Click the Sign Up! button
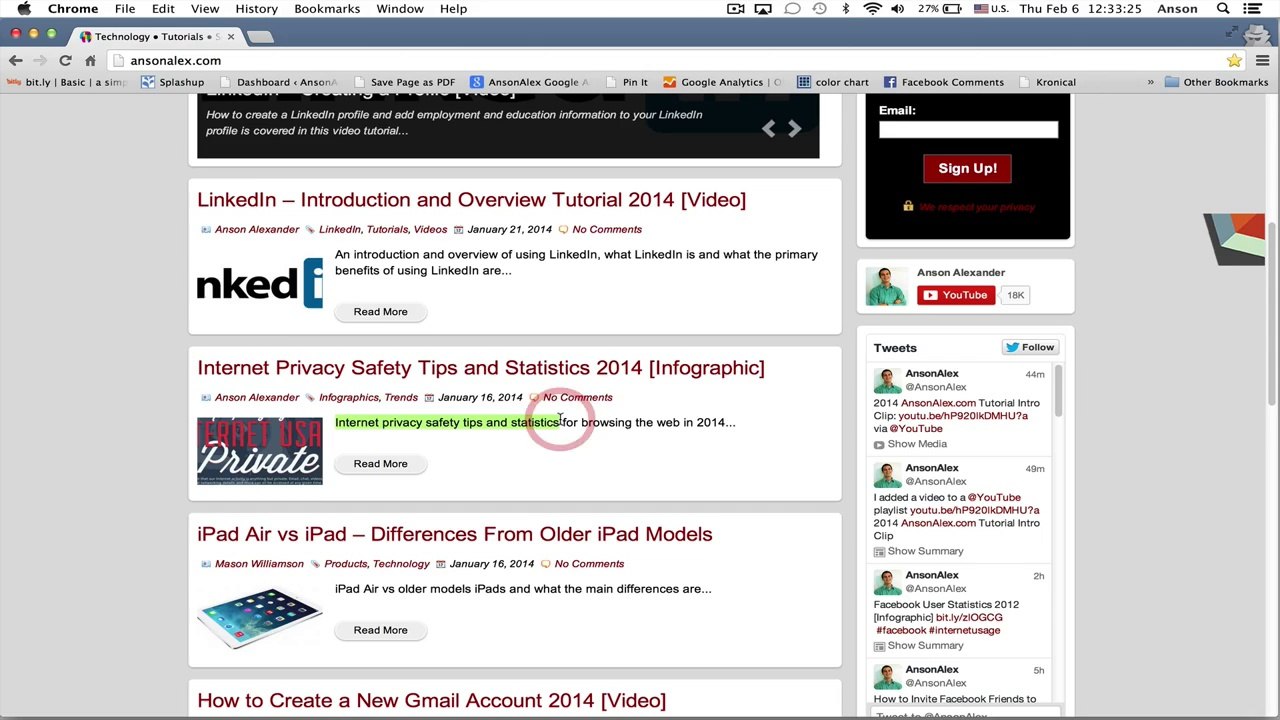The height and width of the screenshot is (720, 1280). pyautogui.click(x=967, y=168)
